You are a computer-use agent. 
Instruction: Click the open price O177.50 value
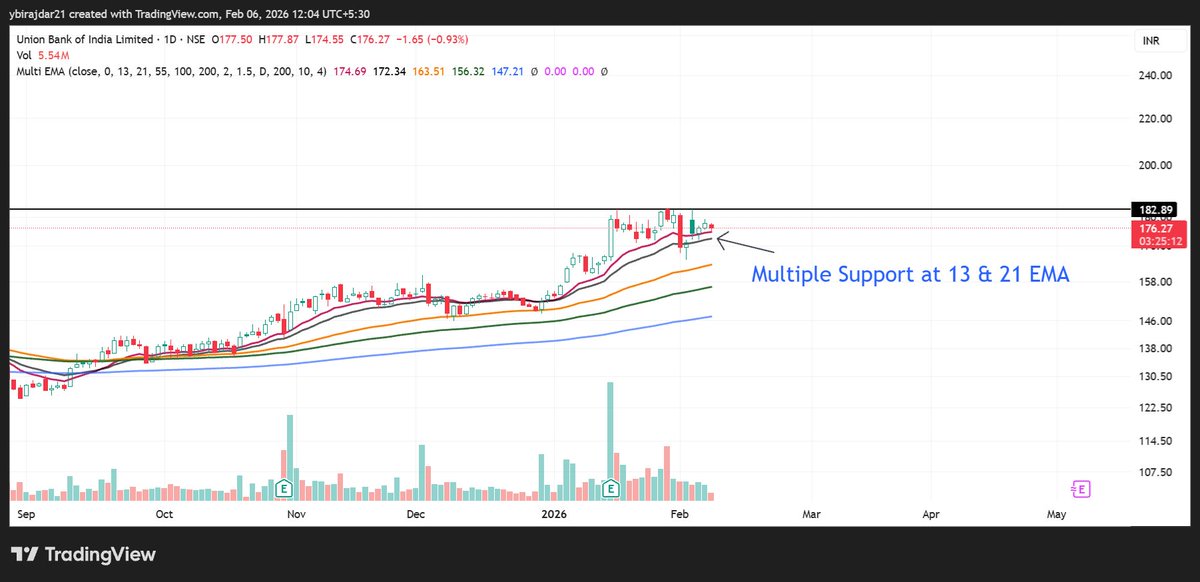[231, 39]
